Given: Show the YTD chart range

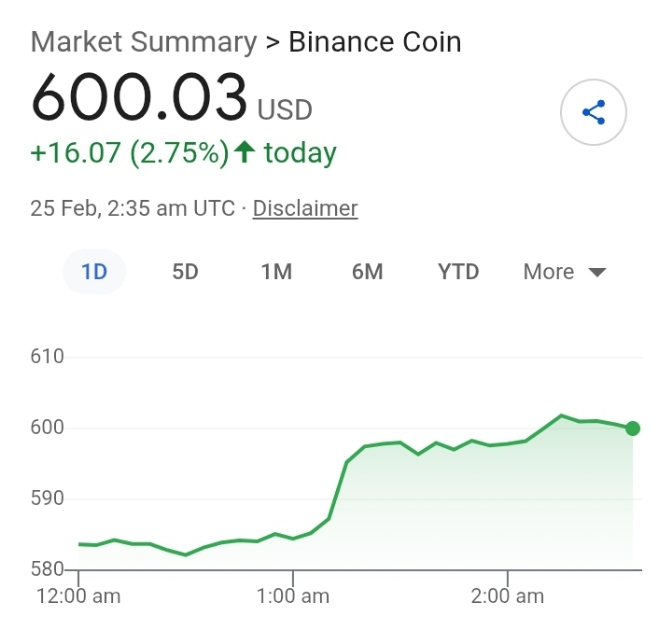Looking at the screenshot, I should coord(458,272).
